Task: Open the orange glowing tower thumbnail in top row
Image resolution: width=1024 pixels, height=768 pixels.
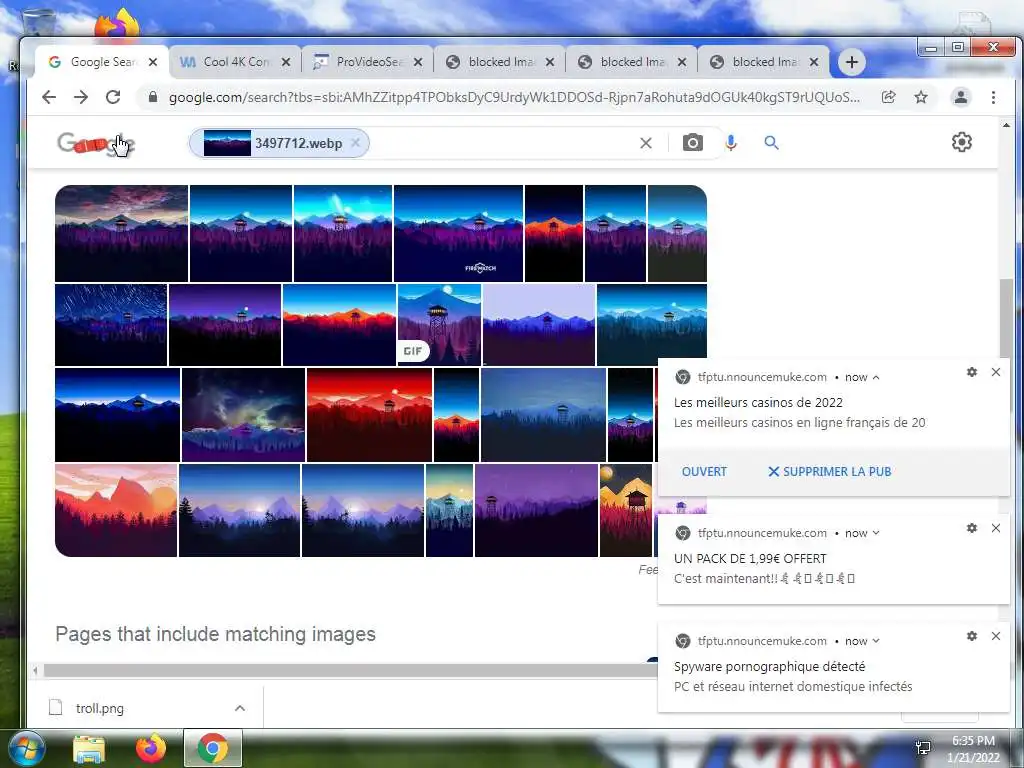Action: pyautogui.click(x=554, y=233)
